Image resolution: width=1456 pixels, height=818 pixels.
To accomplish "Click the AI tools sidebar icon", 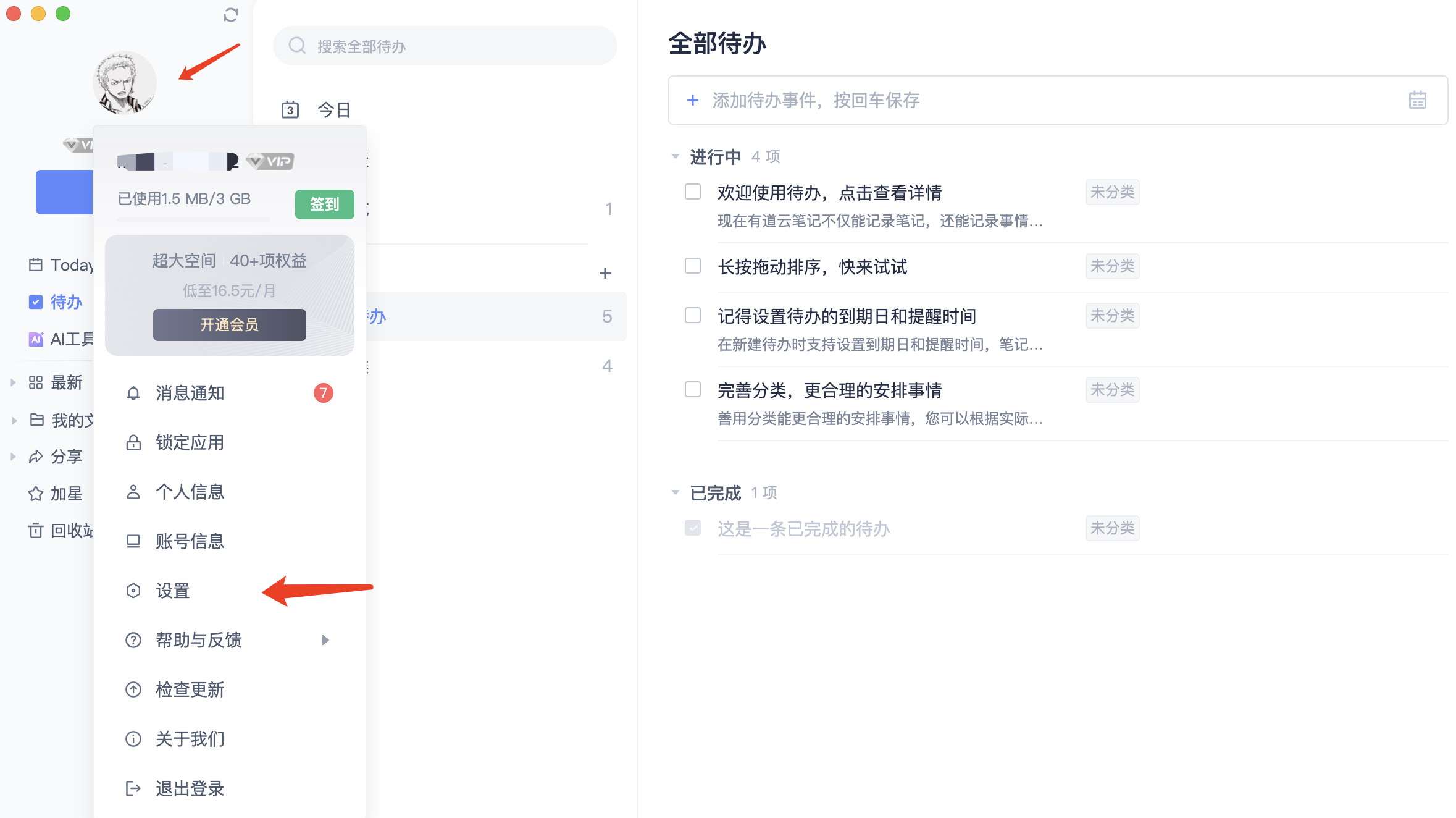I will (x=36, y=339).
